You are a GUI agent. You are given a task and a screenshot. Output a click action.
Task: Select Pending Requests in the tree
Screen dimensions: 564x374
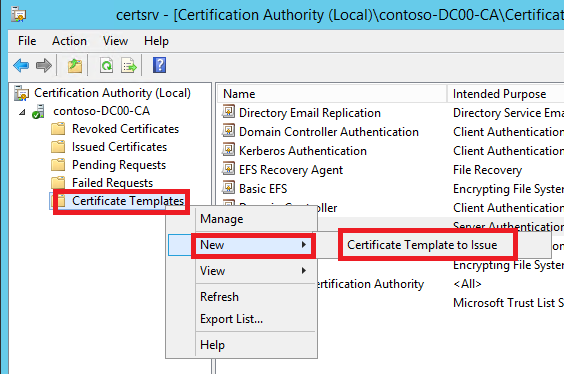coord(119,165)
